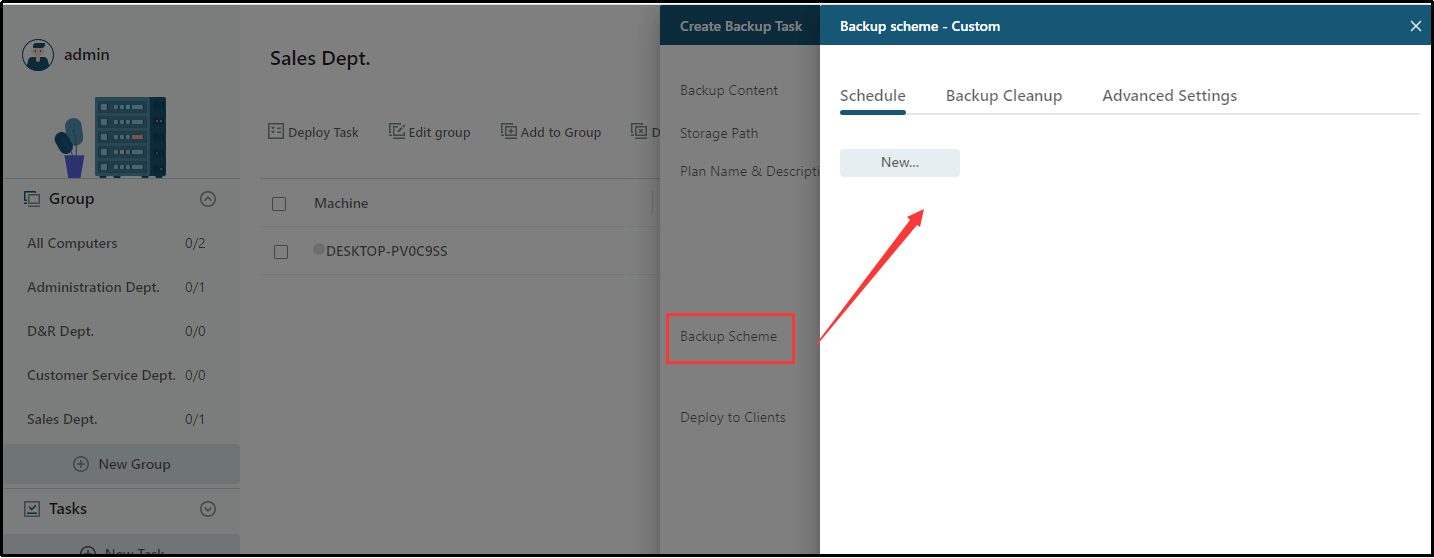The image size is (1434, 558).
Task: Toggle the select-all Machine checkbox
Action: [x=279, y=204]
